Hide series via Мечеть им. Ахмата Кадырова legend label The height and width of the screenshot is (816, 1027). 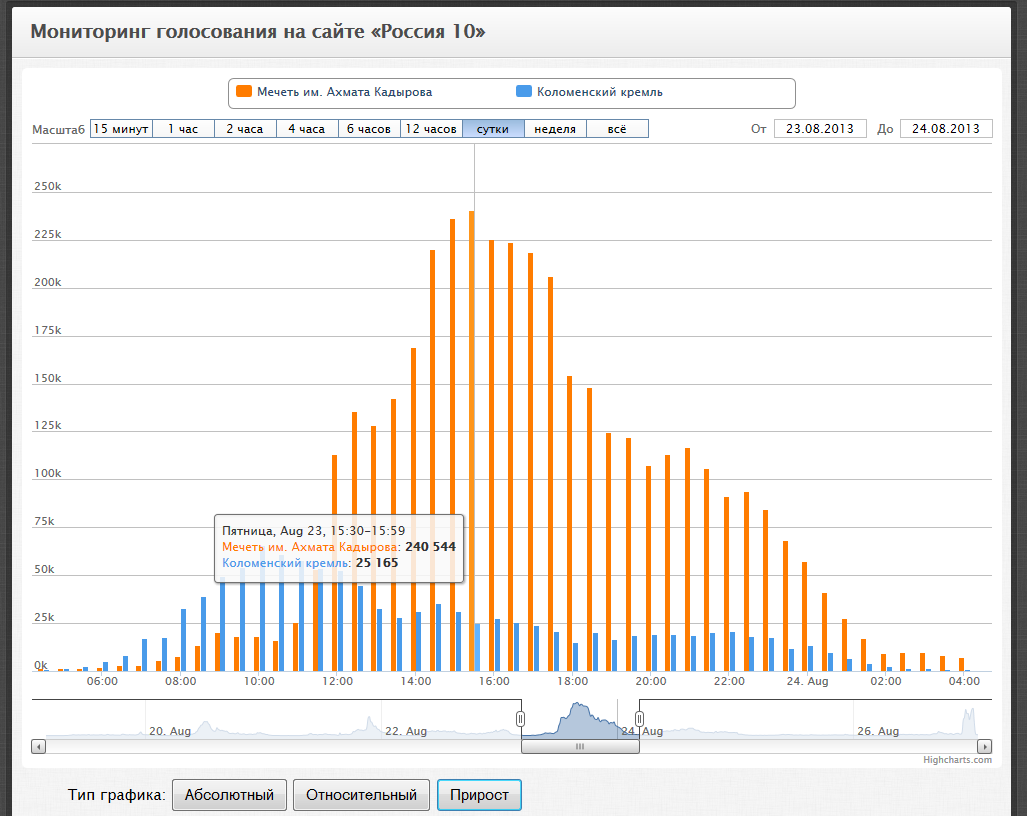(x=345, y=92)
